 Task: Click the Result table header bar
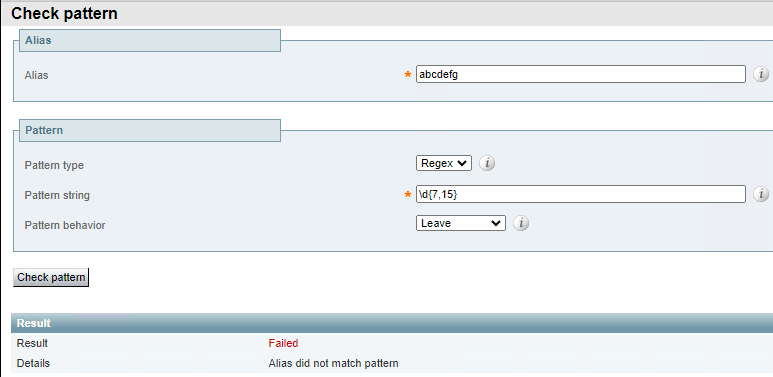click(x=392, y=323)
